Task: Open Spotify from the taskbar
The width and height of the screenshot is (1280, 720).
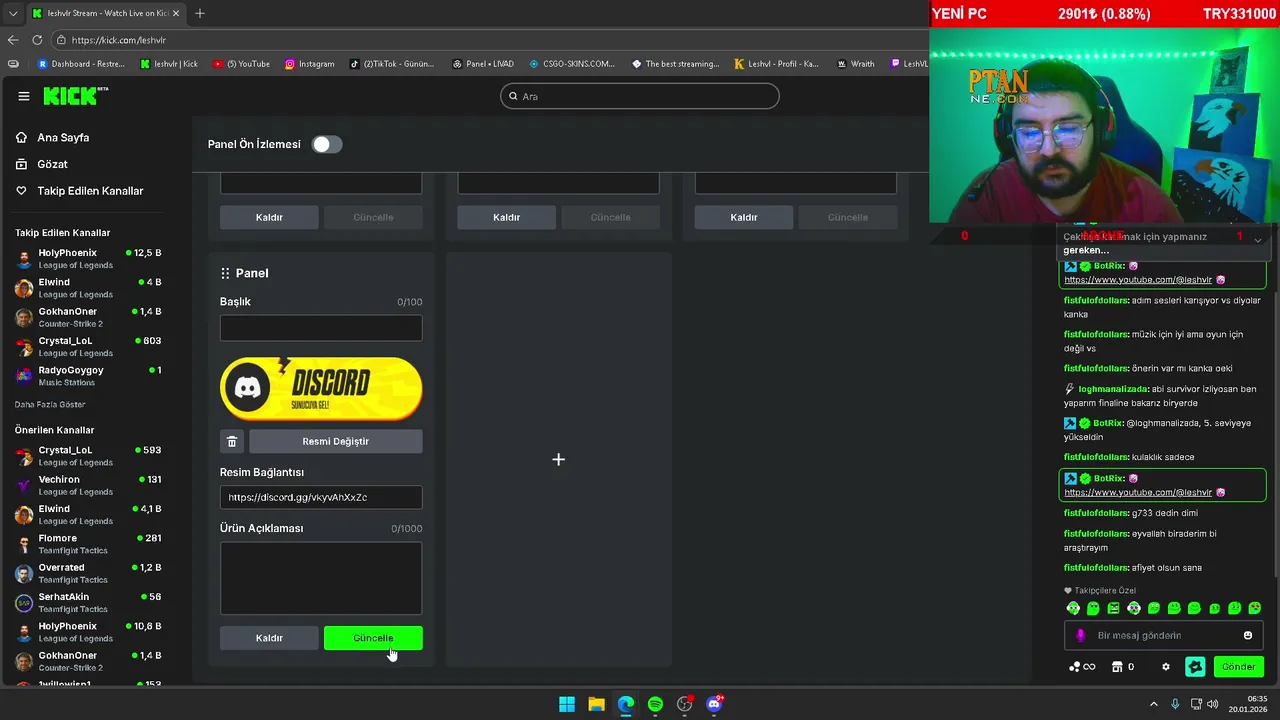Action: [655, 704]
